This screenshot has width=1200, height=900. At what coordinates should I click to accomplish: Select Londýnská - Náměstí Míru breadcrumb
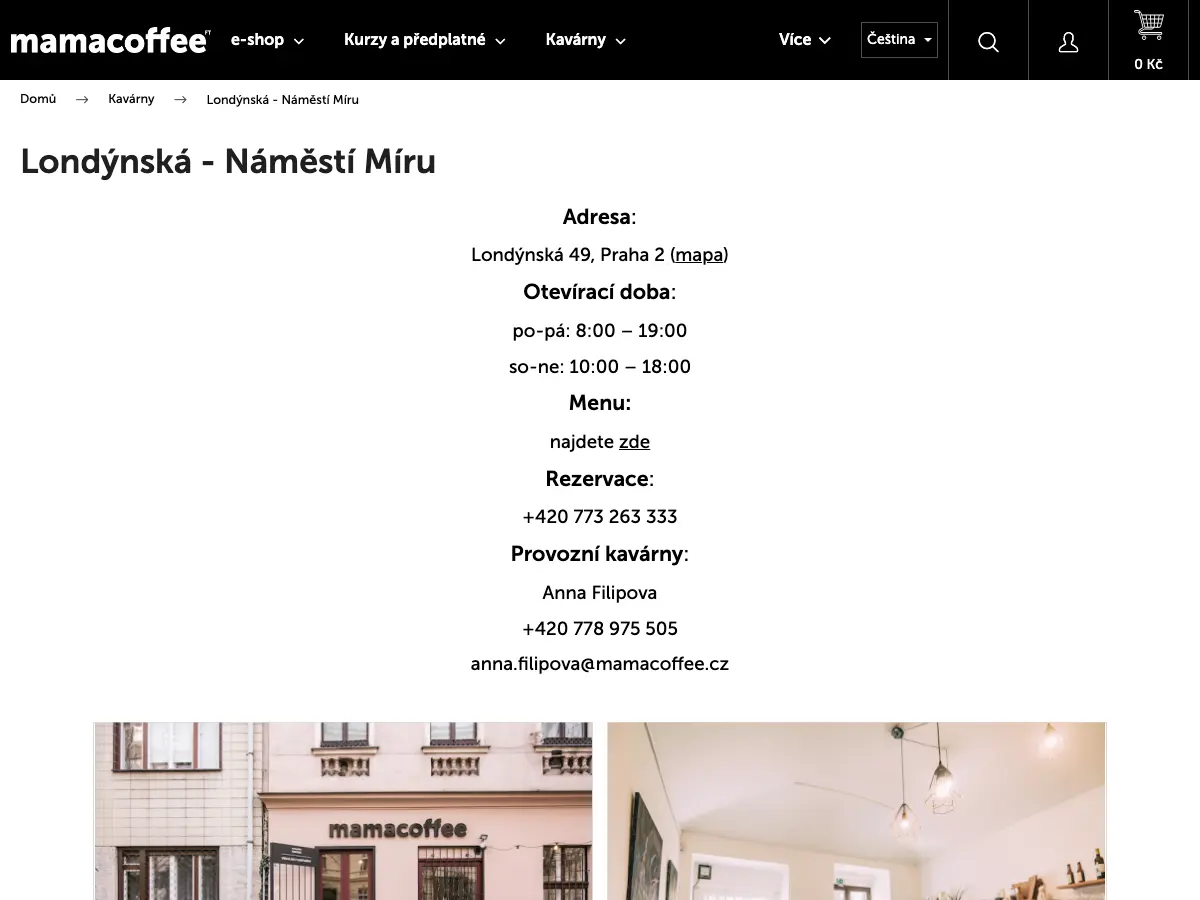pos(282,99)
